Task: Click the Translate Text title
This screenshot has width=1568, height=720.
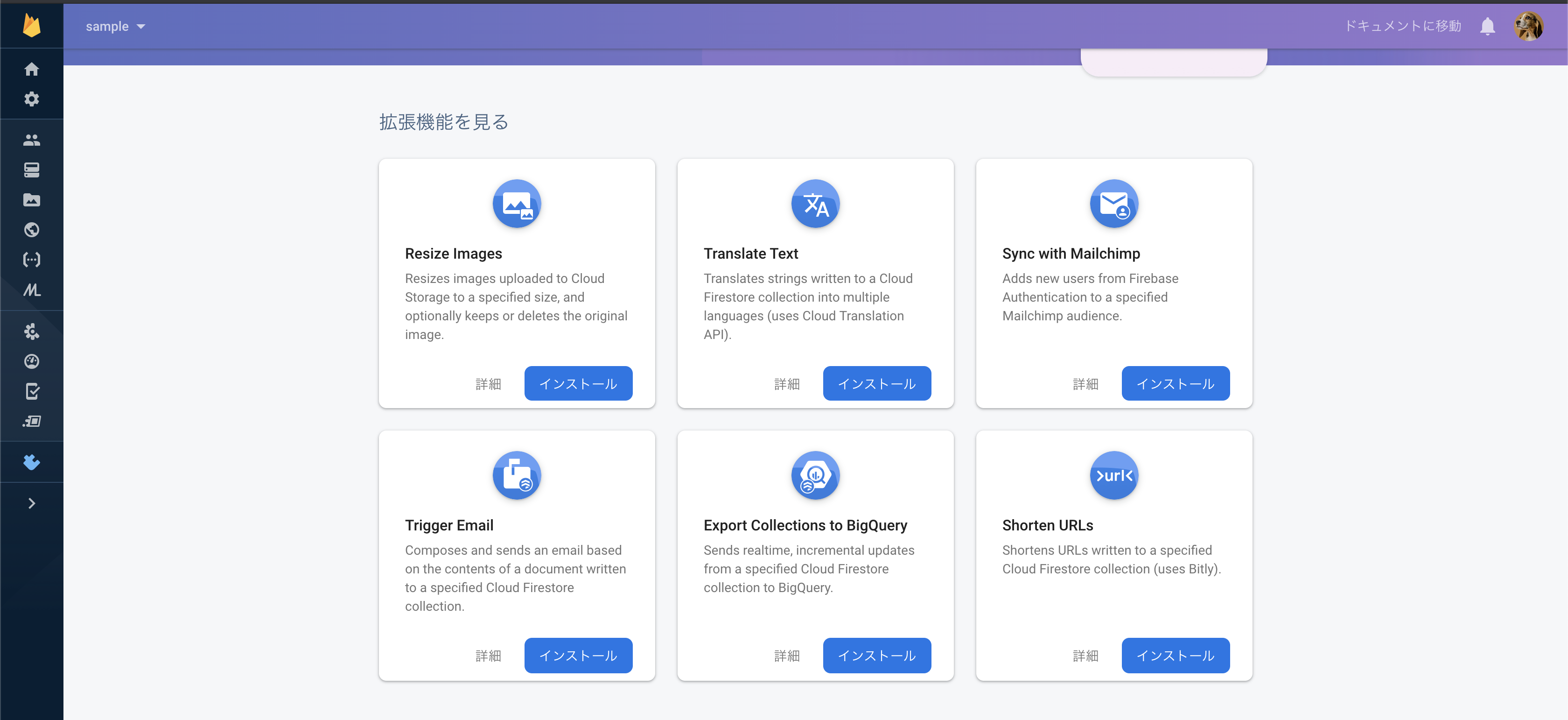Action: 750,254
